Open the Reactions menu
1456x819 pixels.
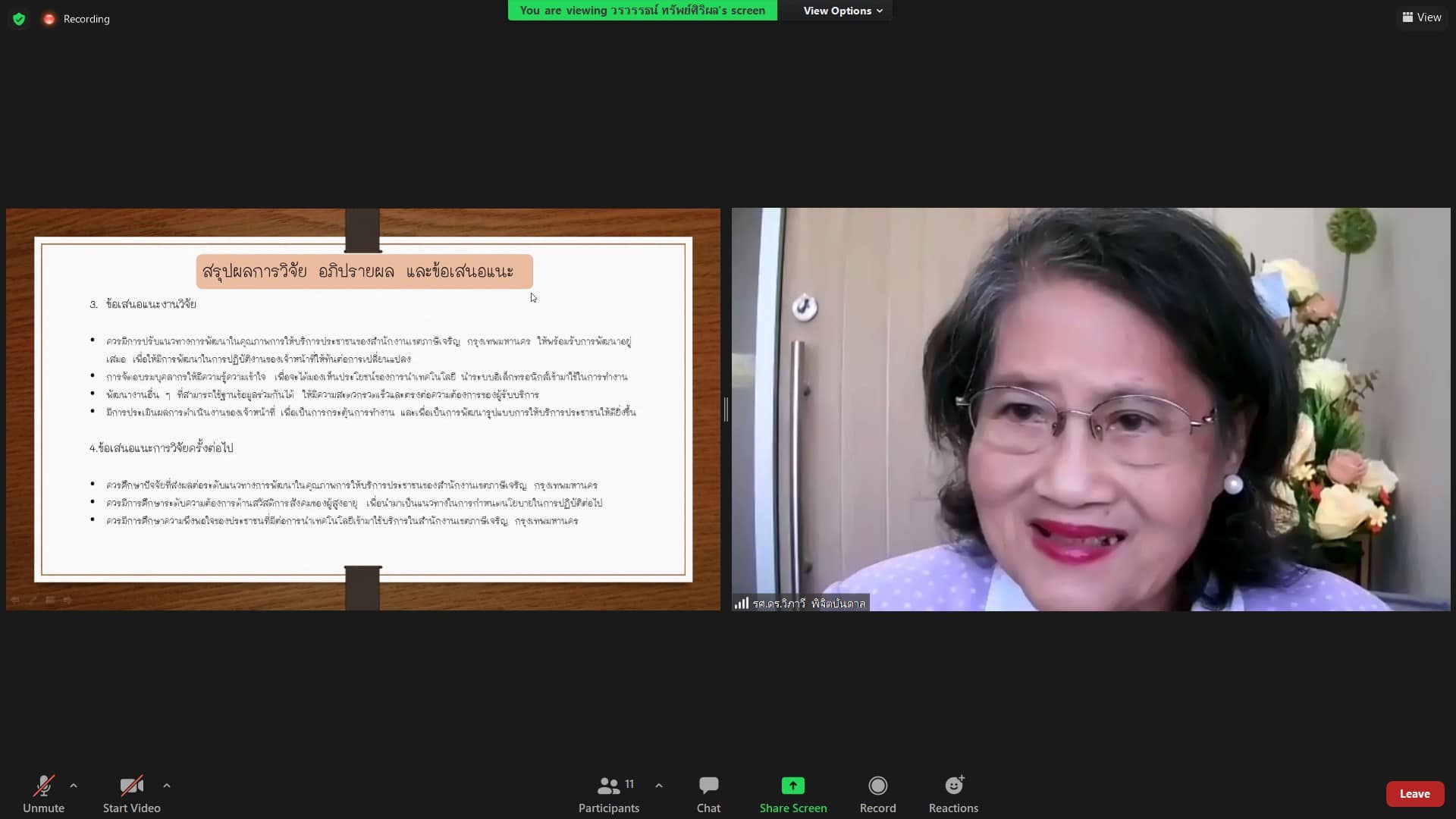click(x=953, y=794)
